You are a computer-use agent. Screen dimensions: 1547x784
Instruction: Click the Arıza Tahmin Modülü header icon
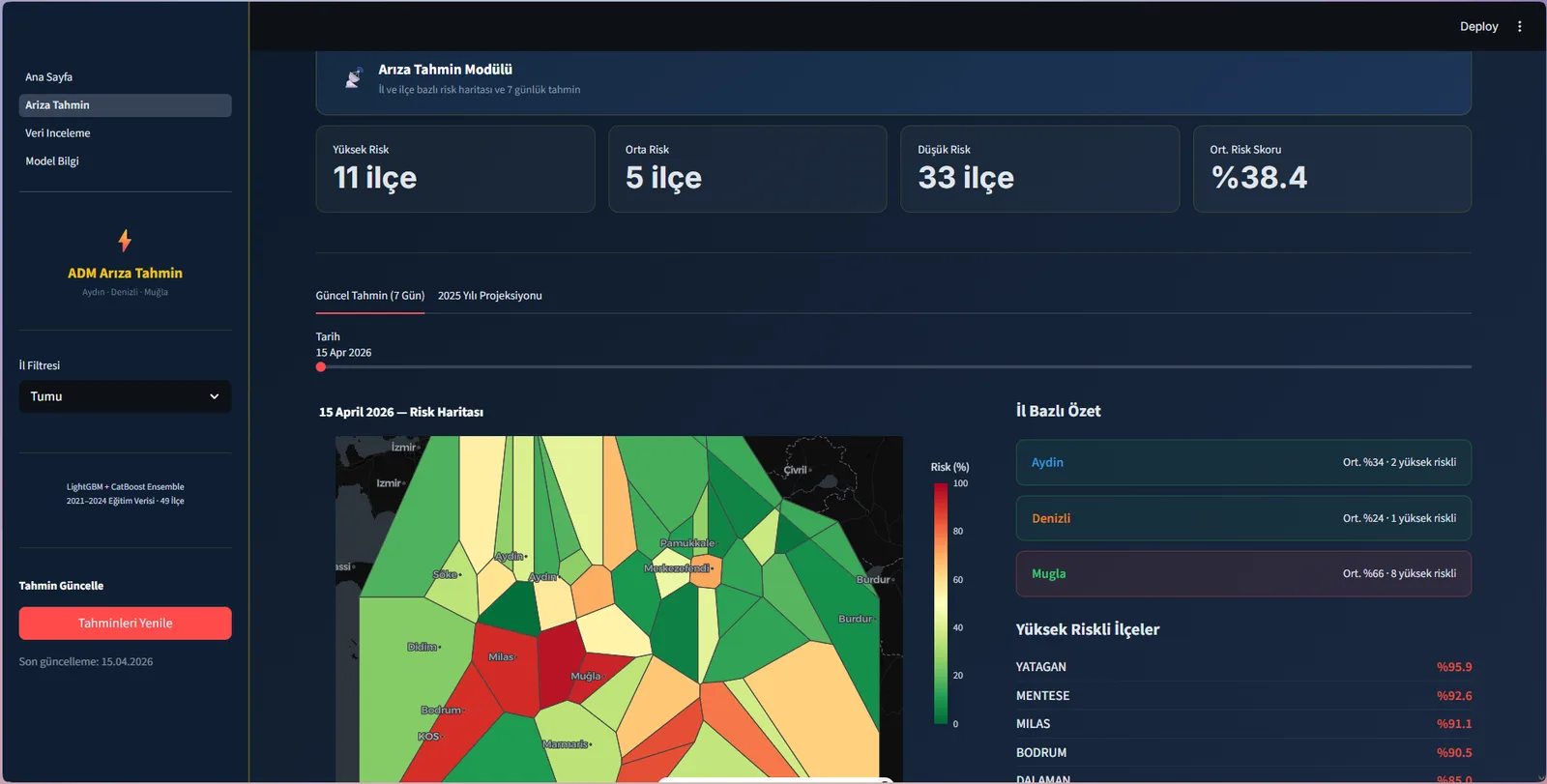pyautogui.click(x=354, y=78)
